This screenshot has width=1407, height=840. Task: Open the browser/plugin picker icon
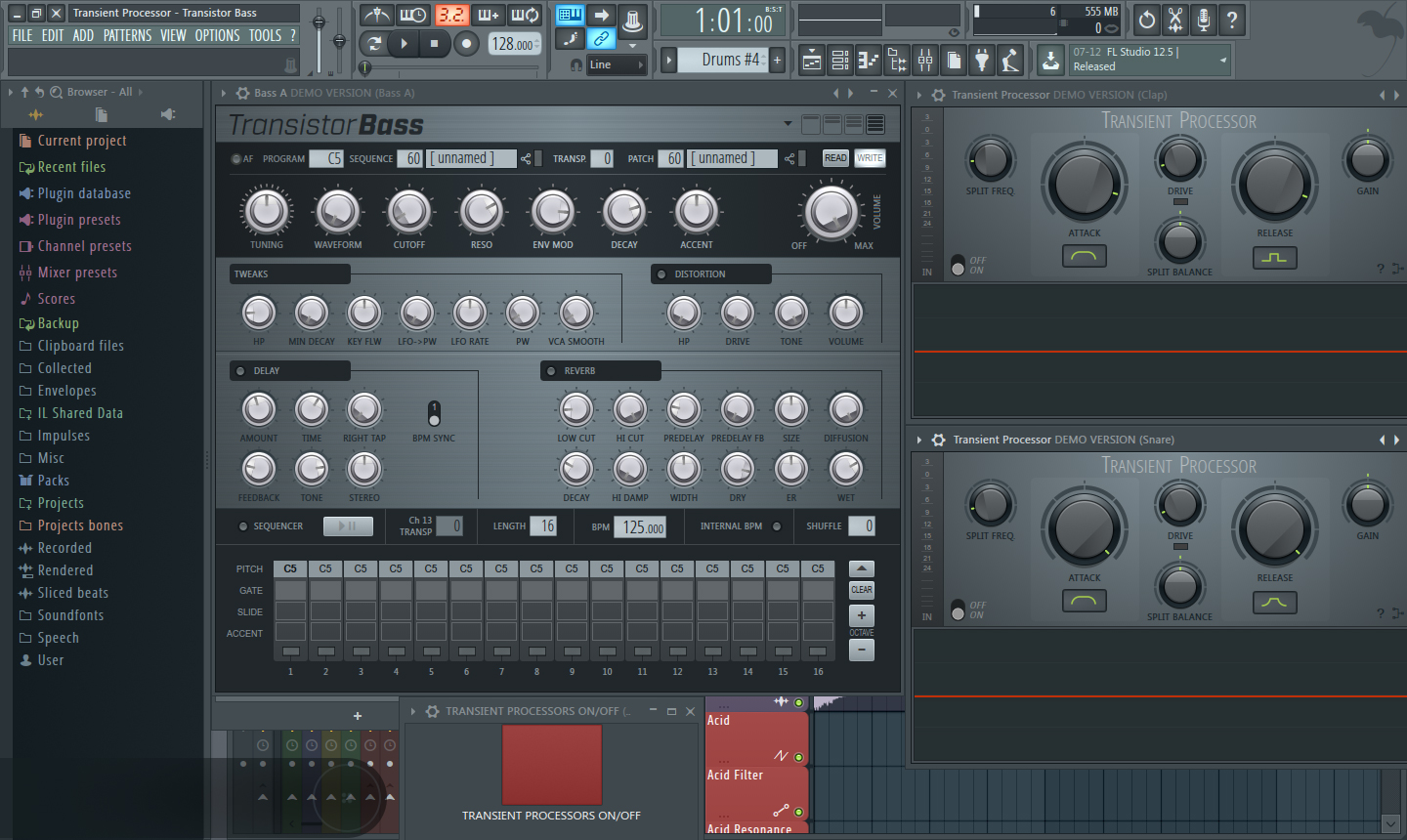tap(897, 61)
